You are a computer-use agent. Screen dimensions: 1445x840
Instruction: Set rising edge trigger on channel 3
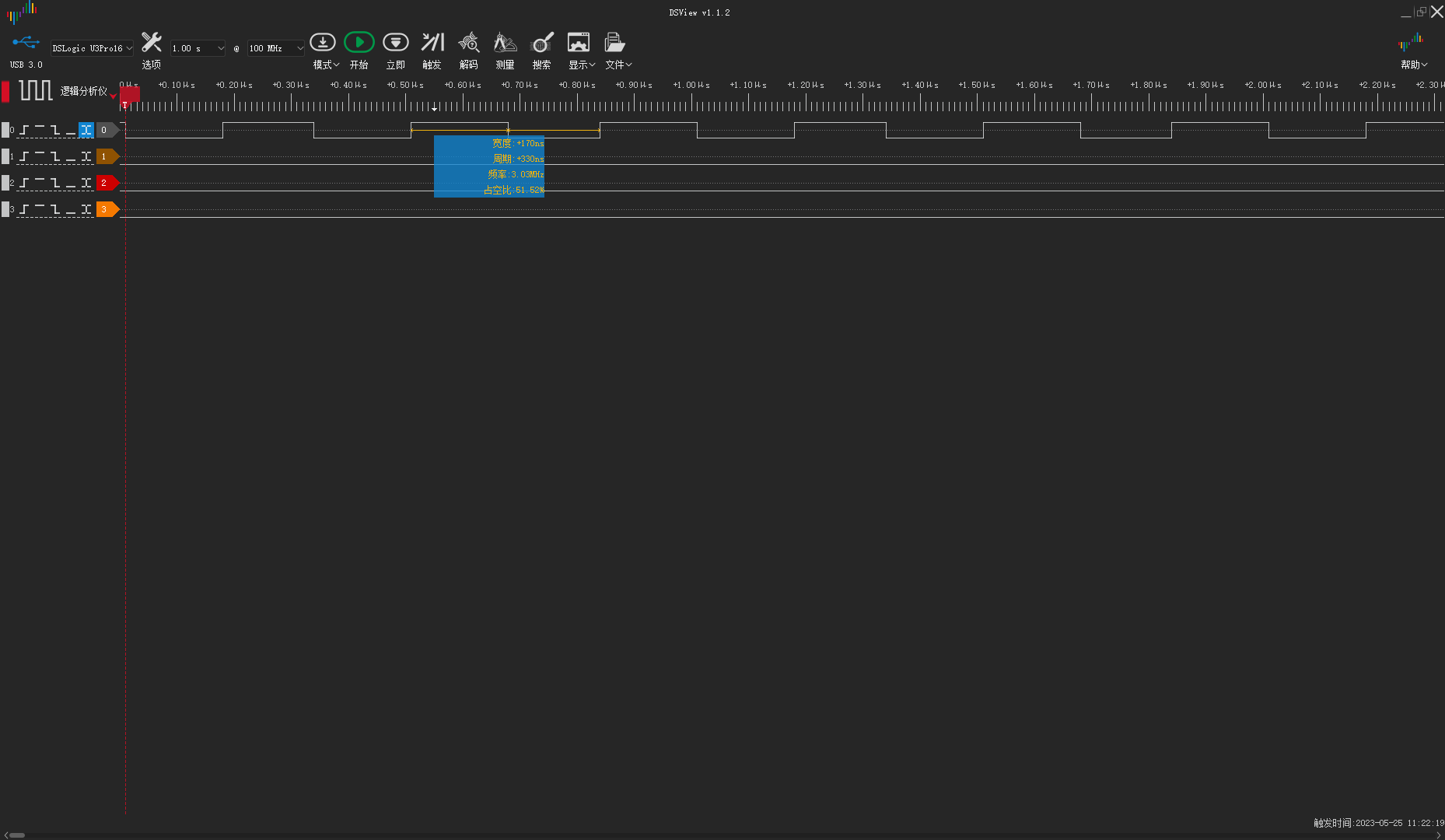point(25,209)
